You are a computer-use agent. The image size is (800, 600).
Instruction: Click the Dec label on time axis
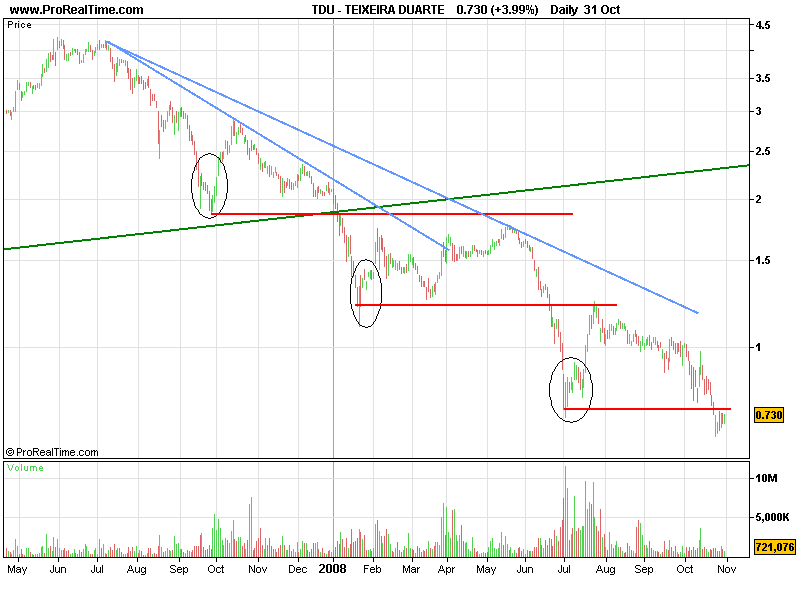[297, 569]
